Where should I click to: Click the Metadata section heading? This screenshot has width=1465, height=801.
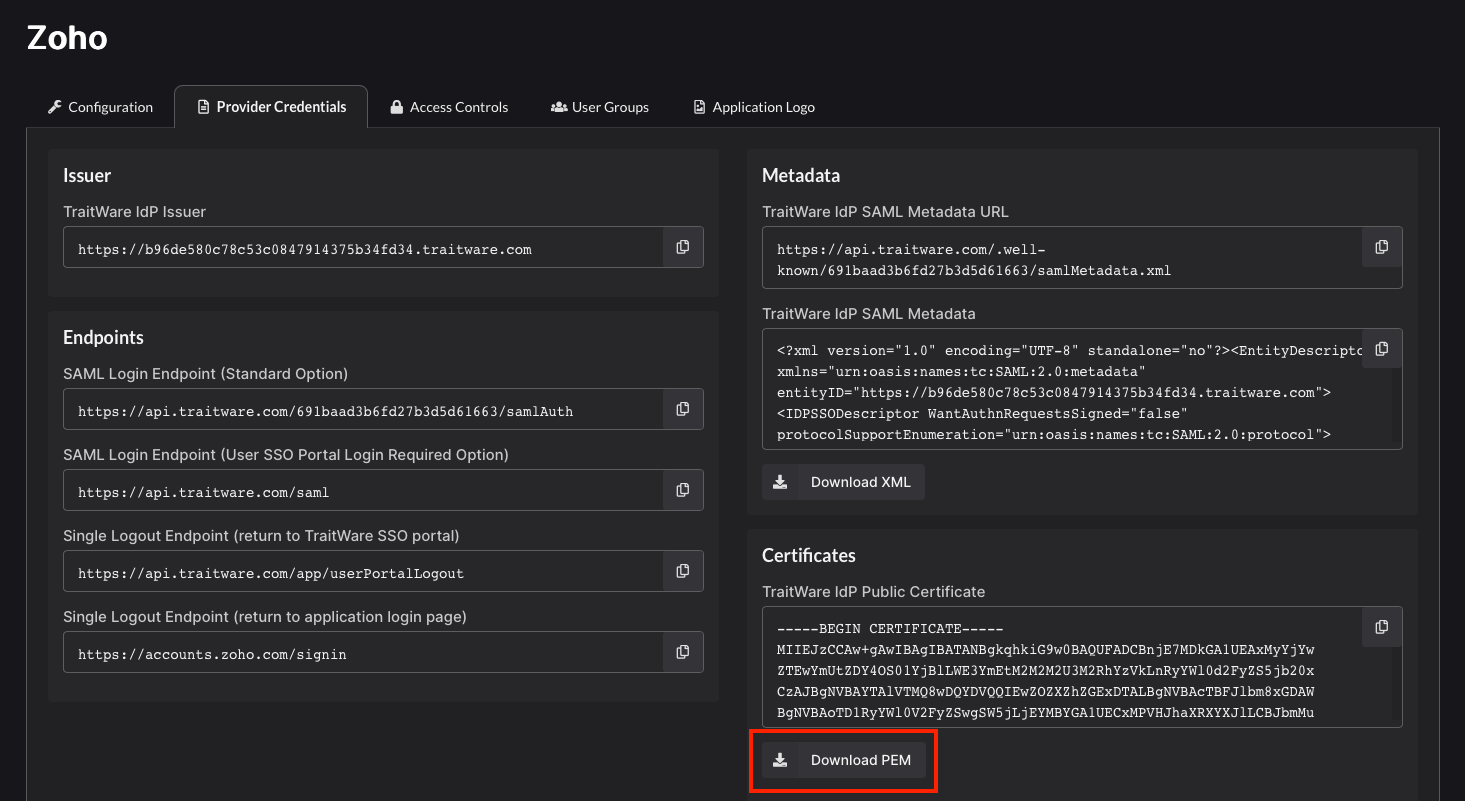801,175
